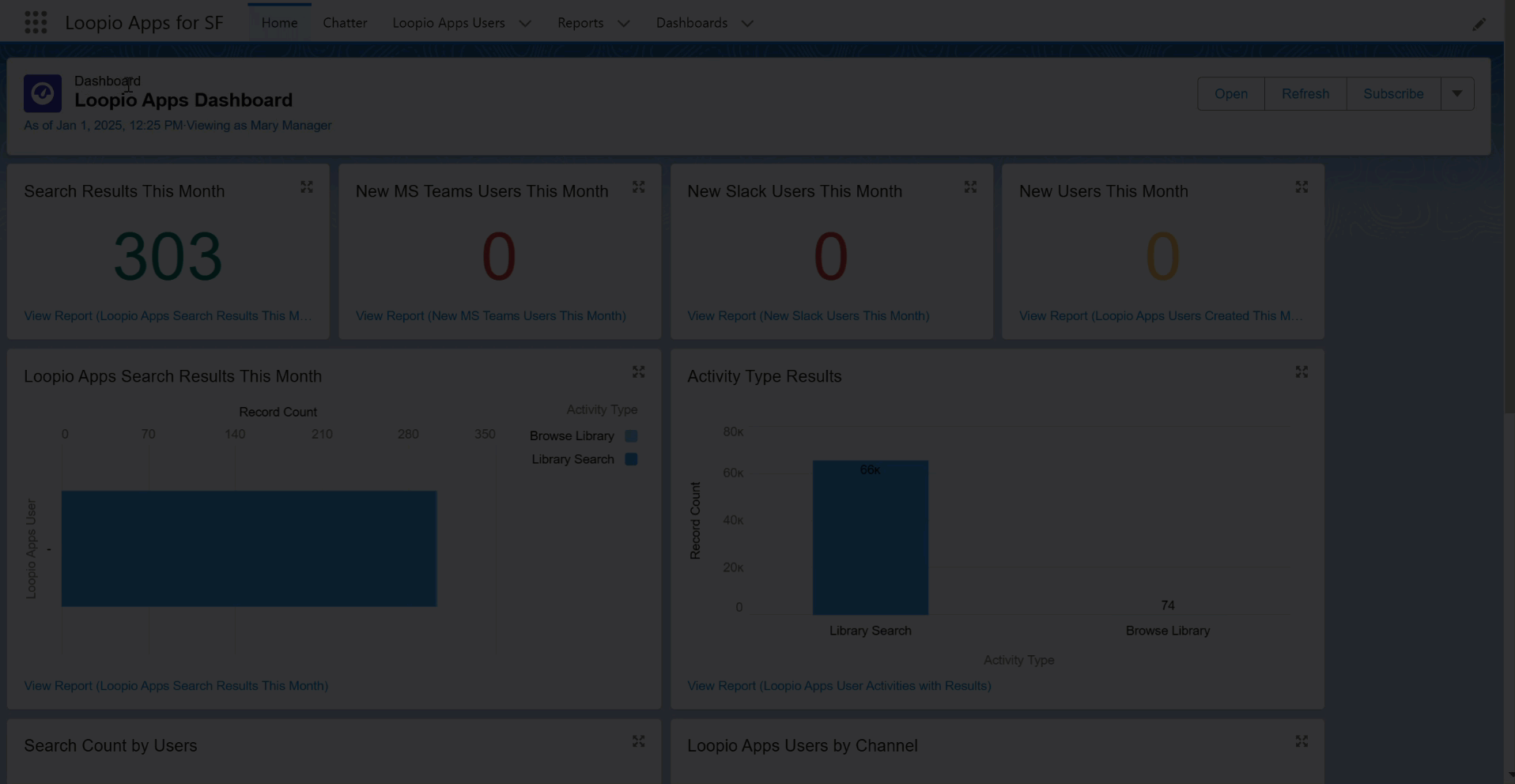Expand the New Users This Month widget
1515x784 pixels.
1302,187
